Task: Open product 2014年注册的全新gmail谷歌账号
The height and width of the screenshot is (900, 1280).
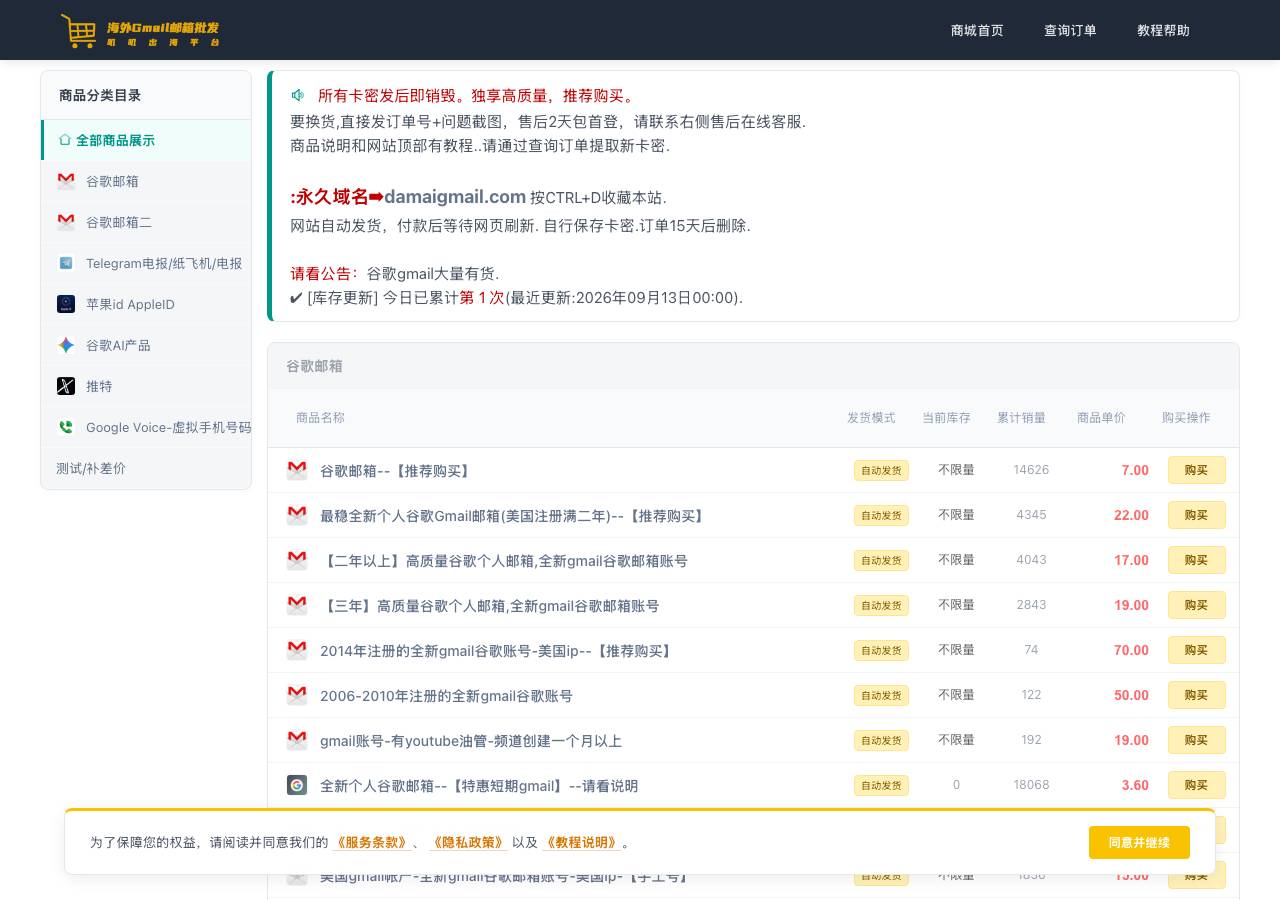Action: click(x=497, y=651)
